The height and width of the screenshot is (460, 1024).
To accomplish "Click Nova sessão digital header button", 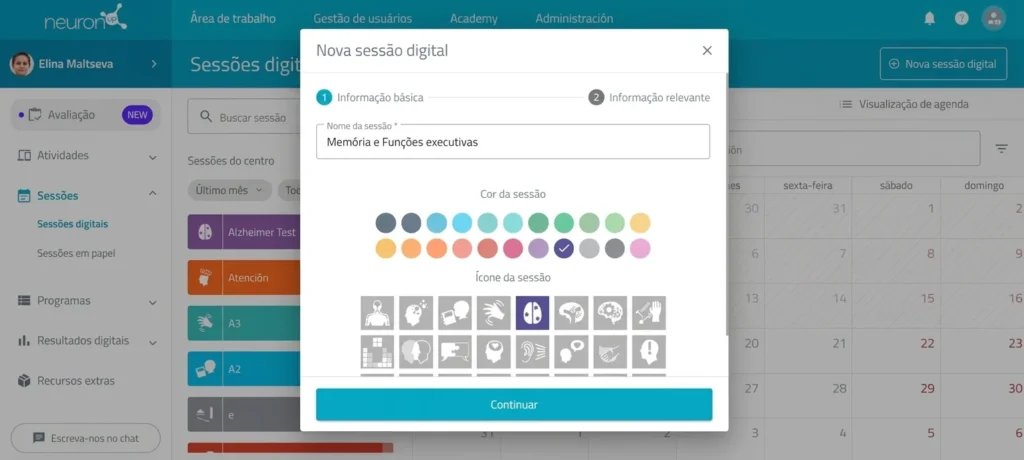I will (943, 64).
